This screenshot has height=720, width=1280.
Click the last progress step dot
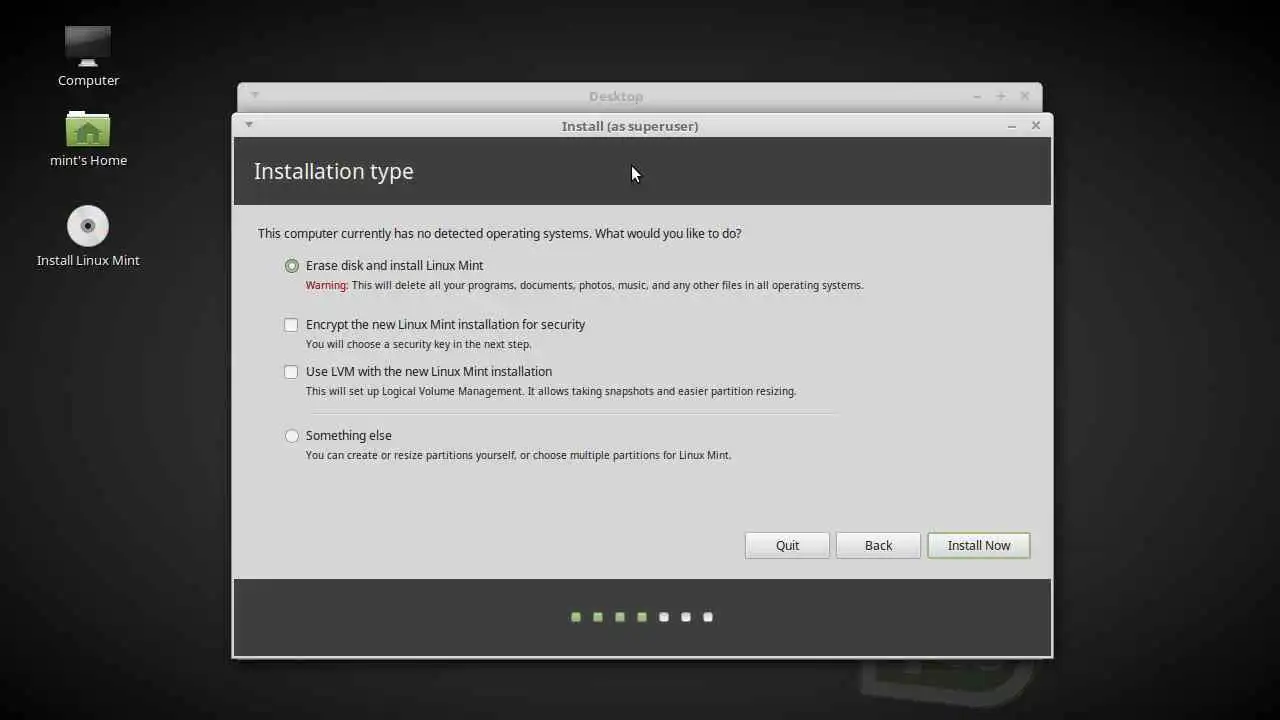(708, 617)
